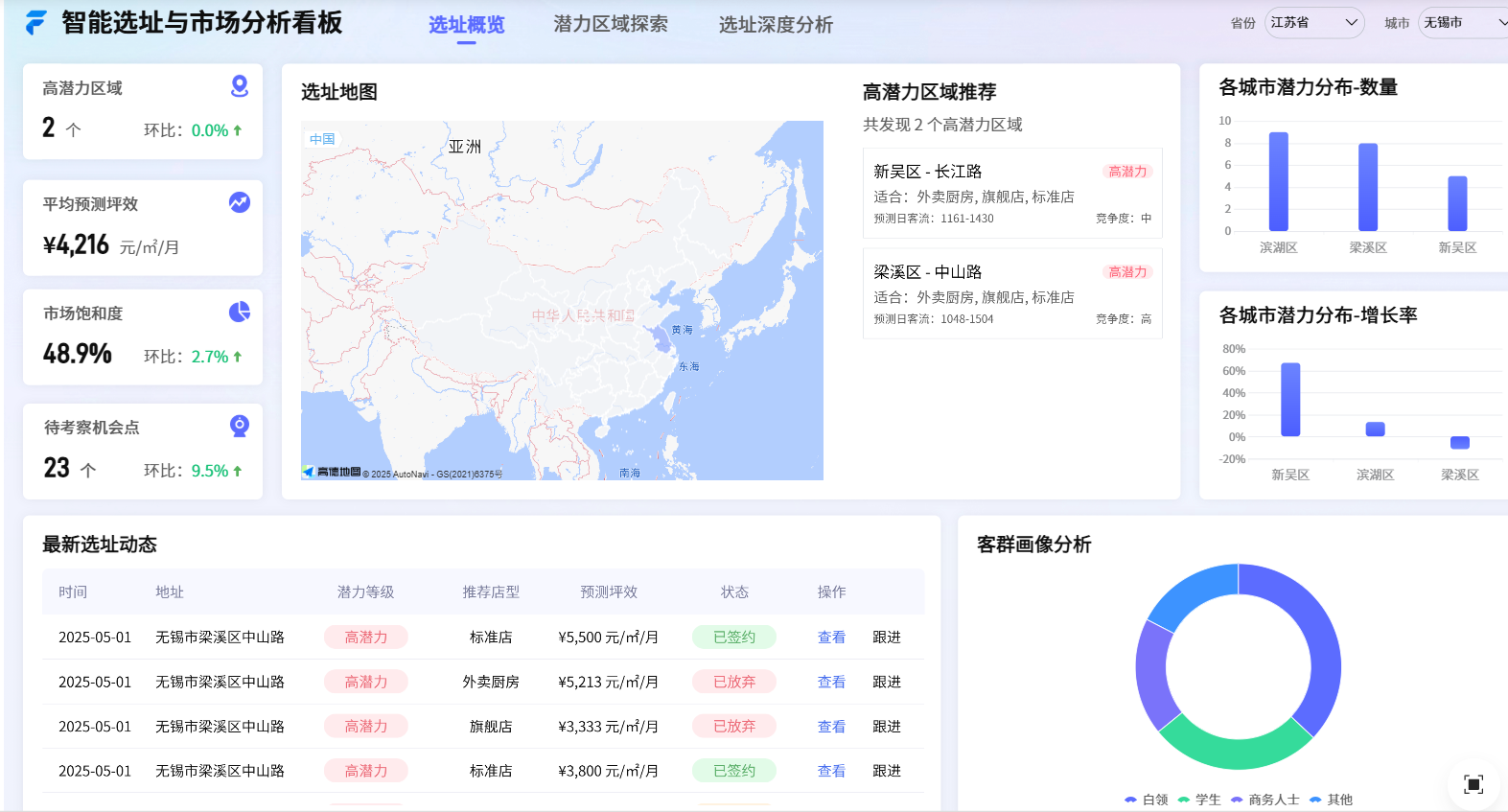Click the 高潜力 tag in 旗舰店 row
Screen dimensions: 1508x812
coord(366,727)
